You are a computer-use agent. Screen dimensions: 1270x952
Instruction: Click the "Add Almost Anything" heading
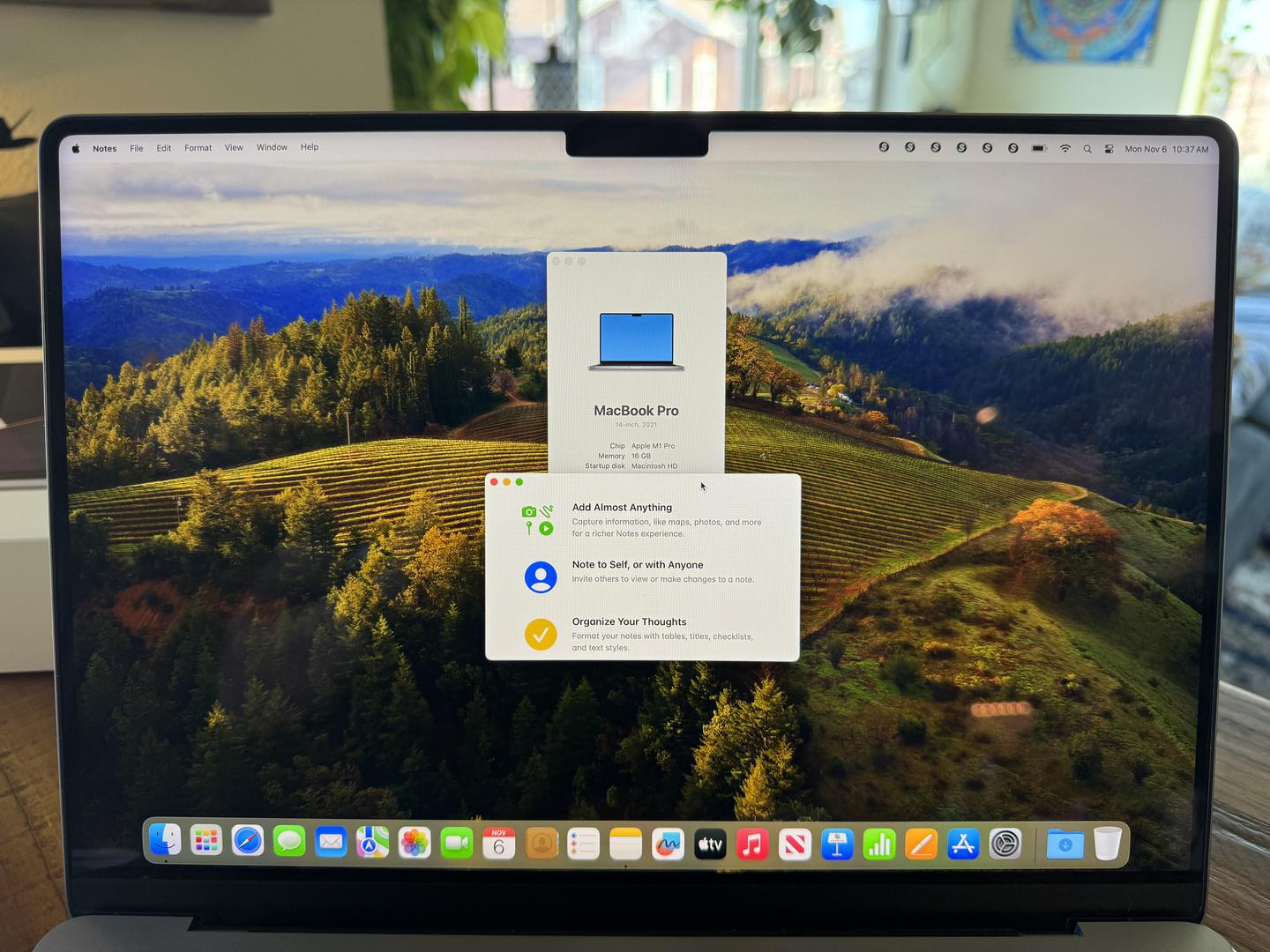622,508
